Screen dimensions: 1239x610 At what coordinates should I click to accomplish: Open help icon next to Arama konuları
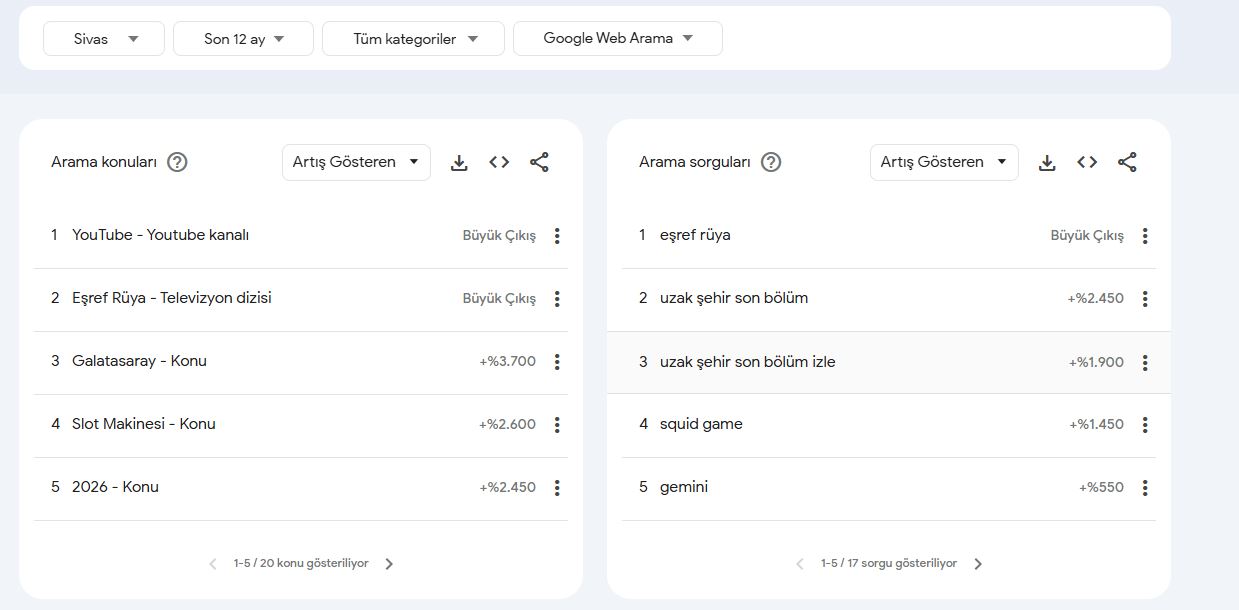pyautogui.click(x=177, y=162)
